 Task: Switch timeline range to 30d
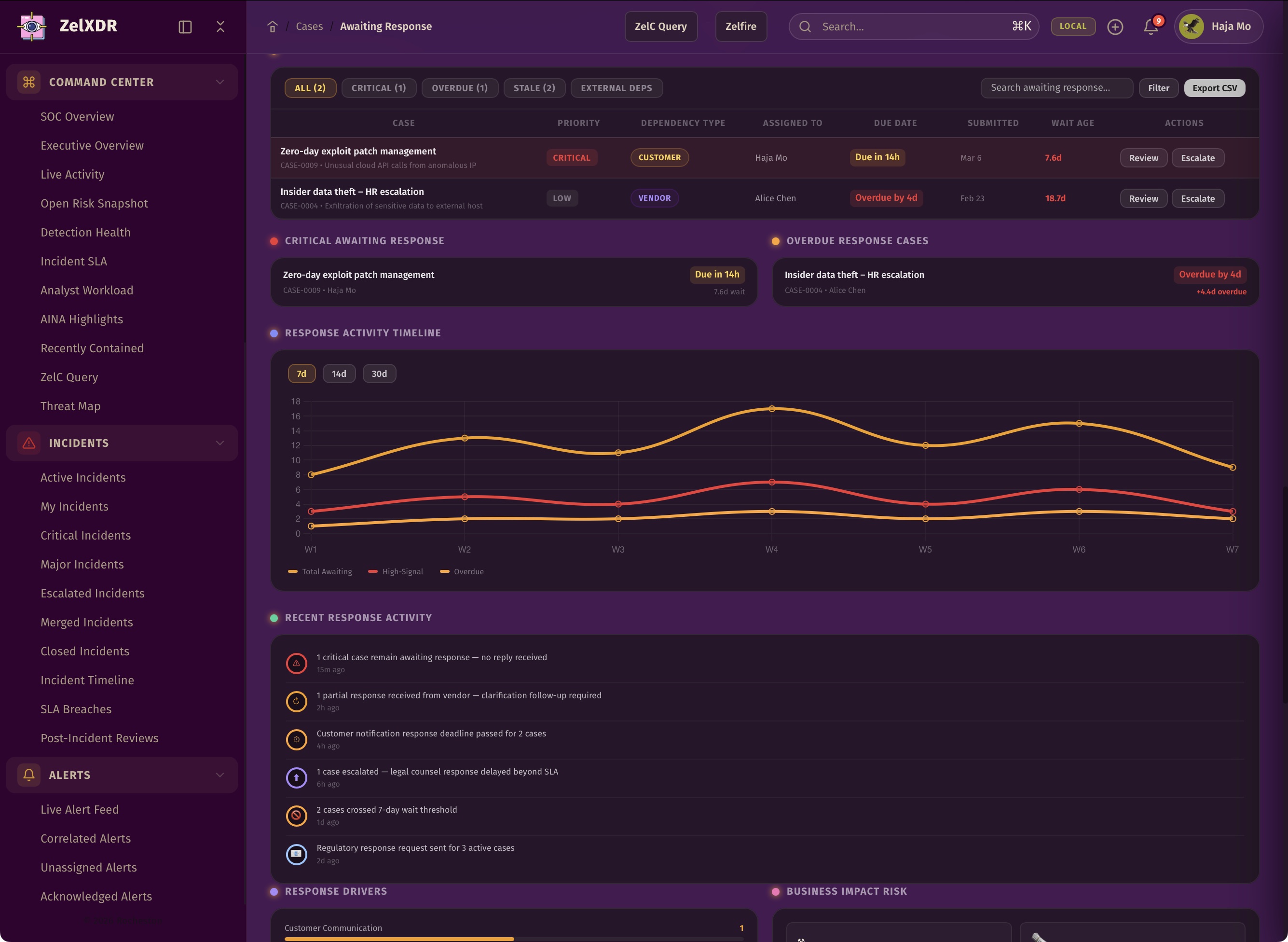[x=379, y=374]
